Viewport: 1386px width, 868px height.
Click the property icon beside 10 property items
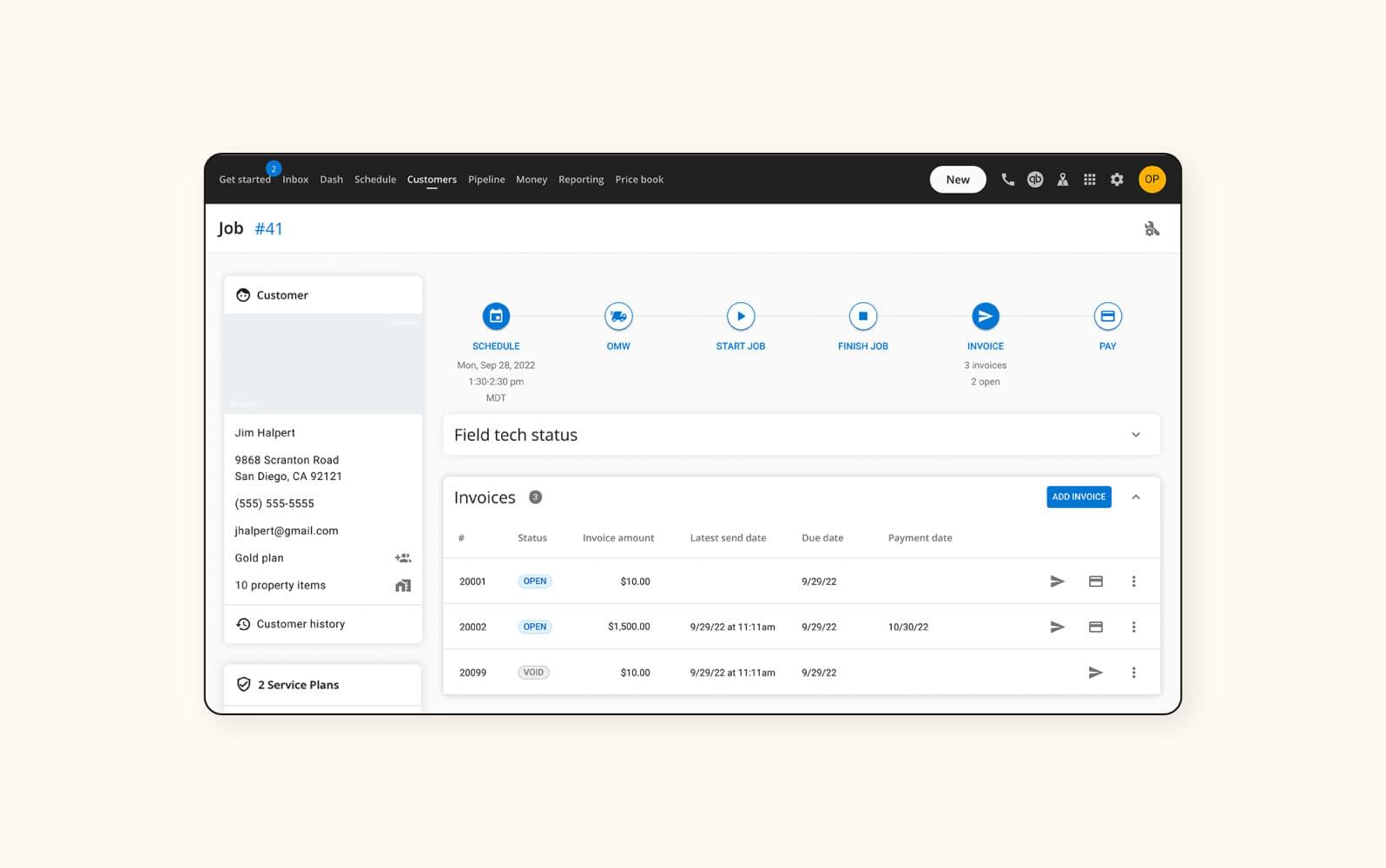[403, 586]
